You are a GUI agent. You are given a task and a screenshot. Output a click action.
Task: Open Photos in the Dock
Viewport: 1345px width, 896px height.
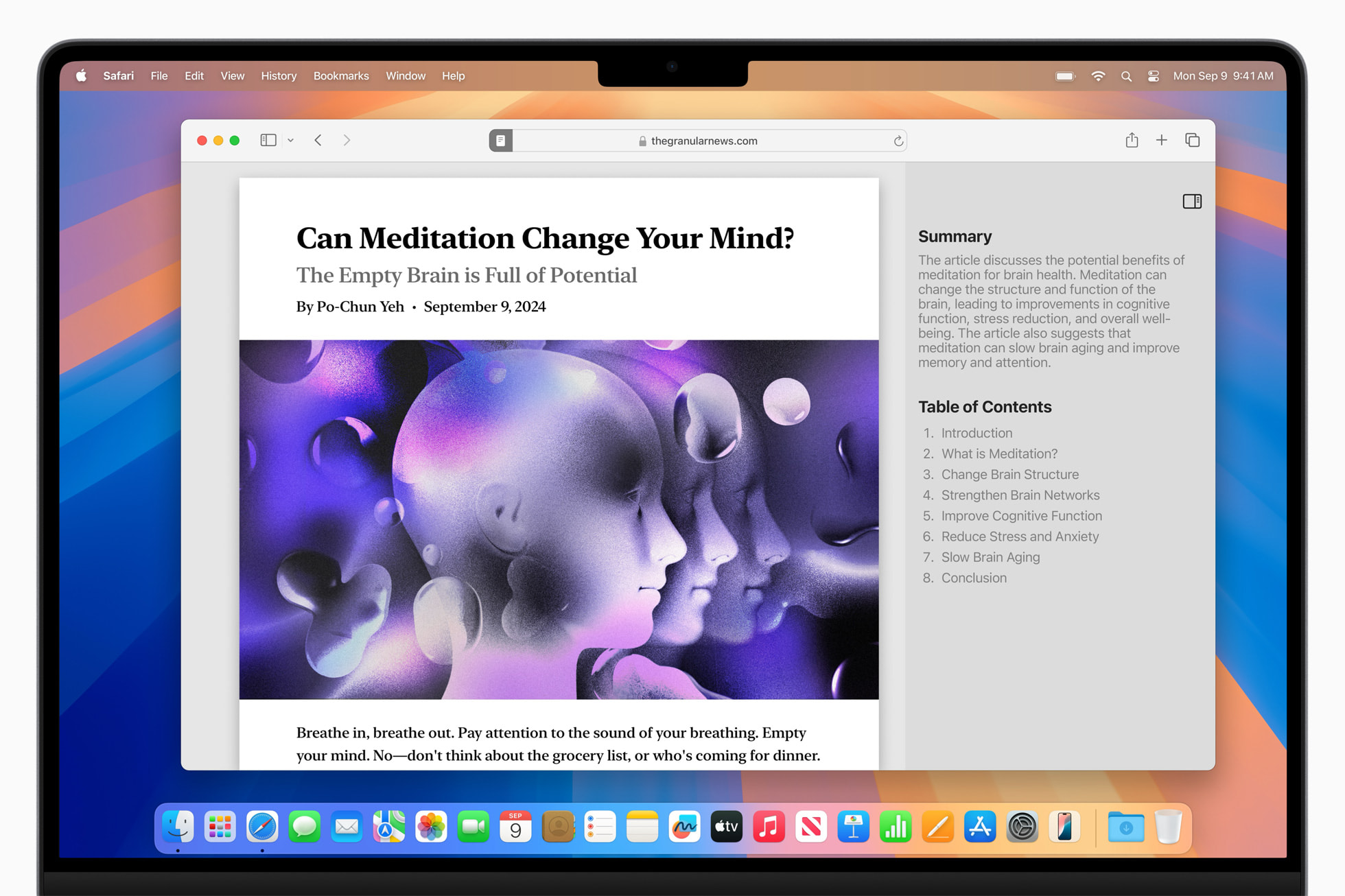(431, 827)
